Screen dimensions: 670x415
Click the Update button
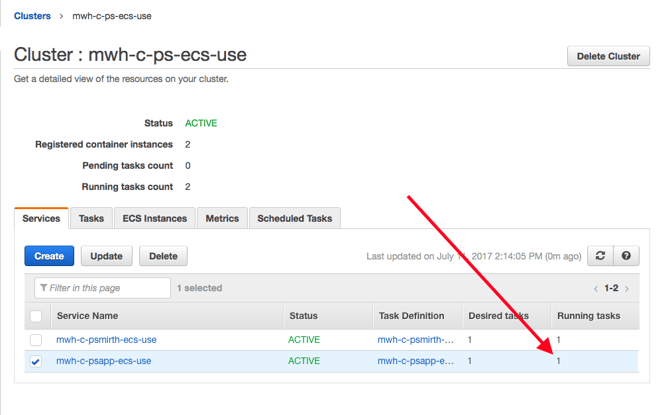click(106, 256)
